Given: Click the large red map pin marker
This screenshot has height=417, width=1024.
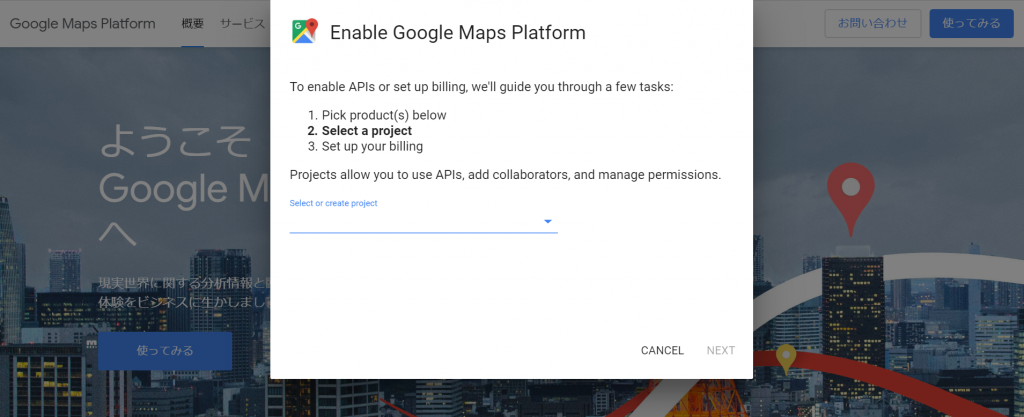Looking at the screenshot, I should tap(850, 200).
